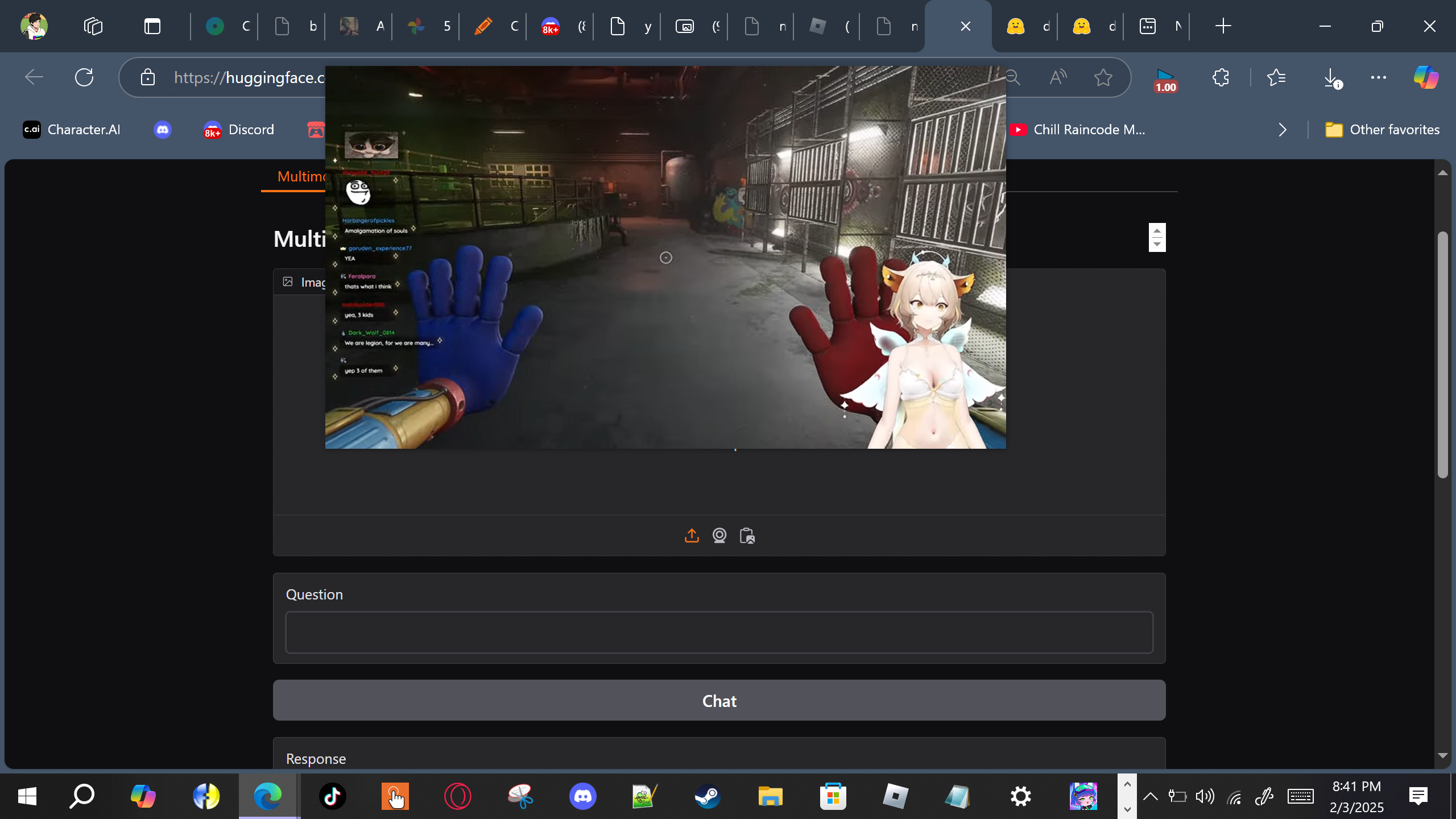1456x819 pixels.
Task: Focus the Question text input field
Action: tap(719, 632)
